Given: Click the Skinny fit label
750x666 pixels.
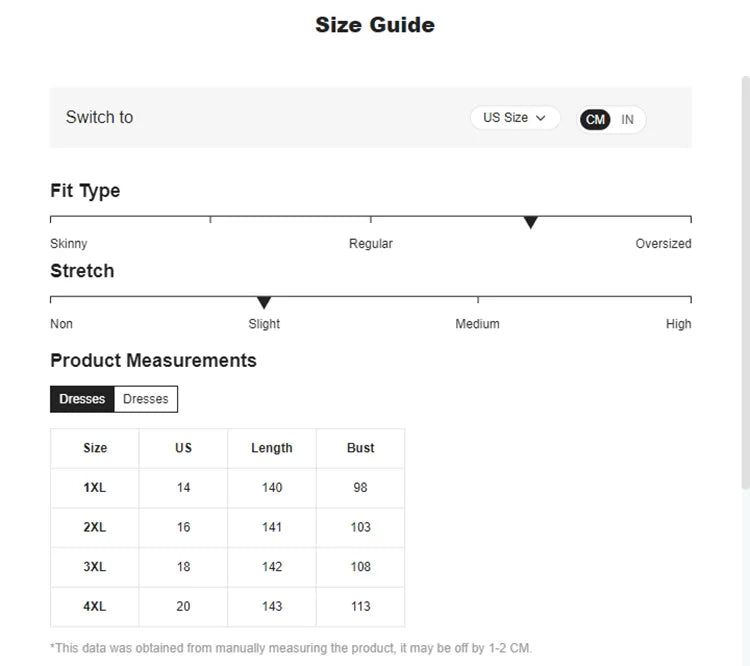Looking at the screenshot, I should coord(69,244).
